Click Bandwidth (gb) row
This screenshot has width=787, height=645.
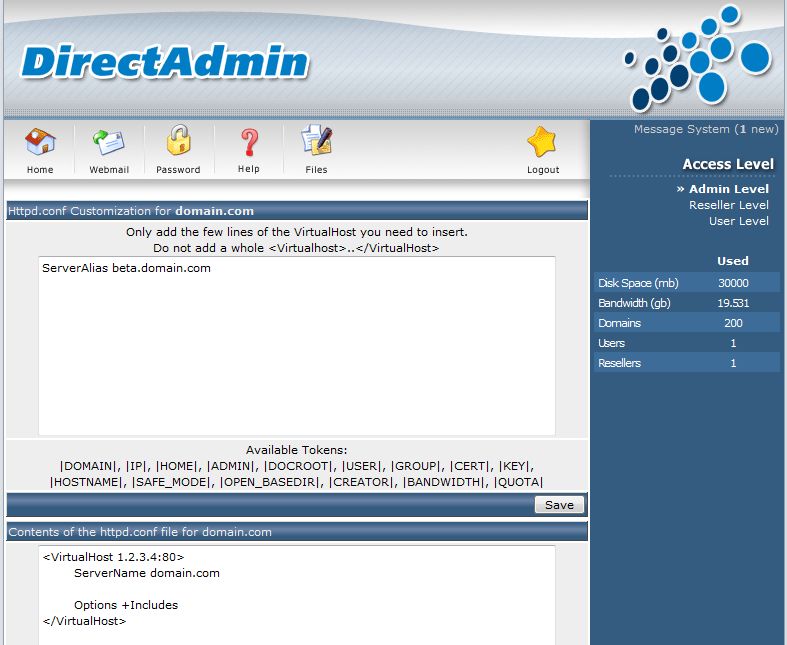(687, 303)
